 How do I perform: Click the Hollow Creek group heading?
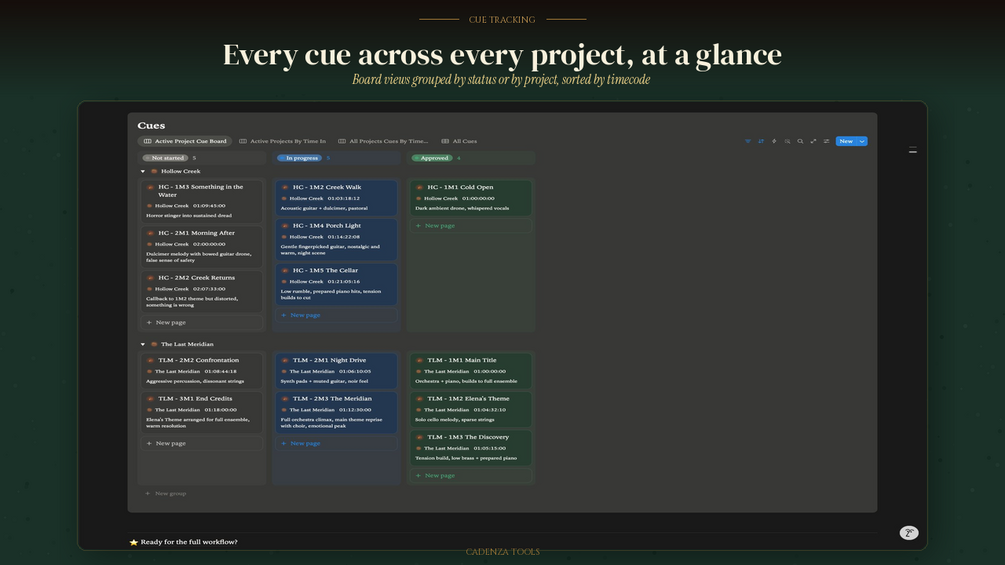(x=181, y=171)
